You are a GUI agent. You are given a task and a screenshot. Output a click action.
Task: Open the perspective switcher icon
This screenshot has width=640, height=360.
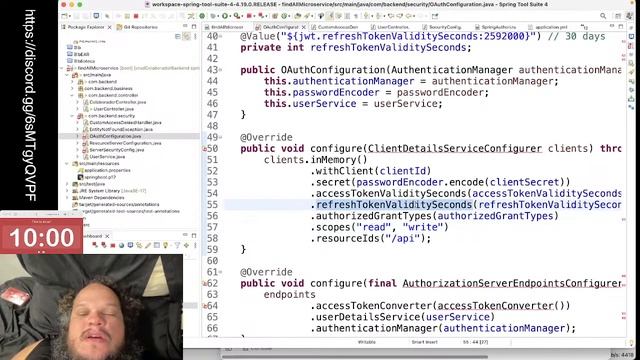(618, 16)
